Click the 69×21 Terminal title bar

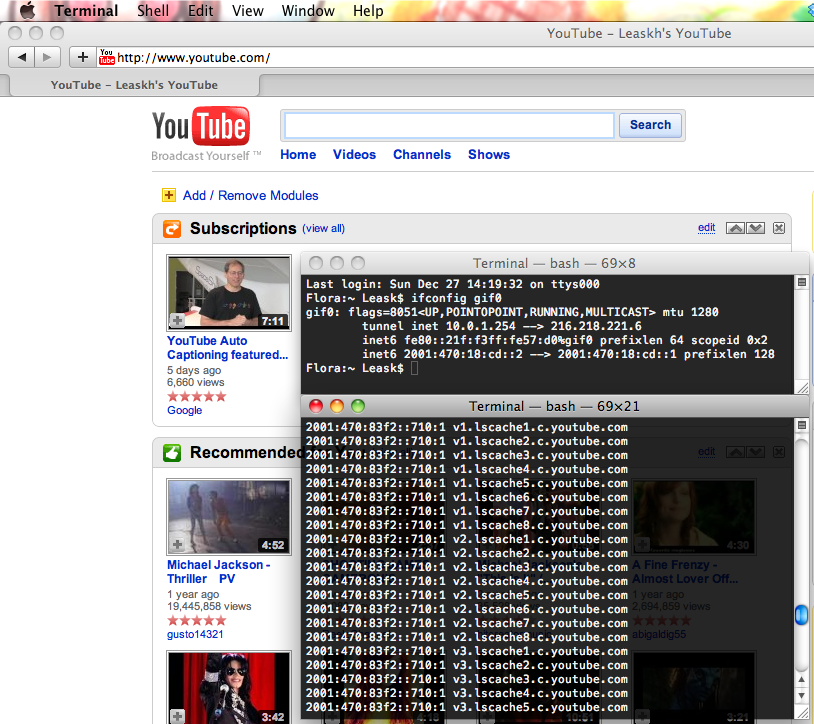[554, 406]
